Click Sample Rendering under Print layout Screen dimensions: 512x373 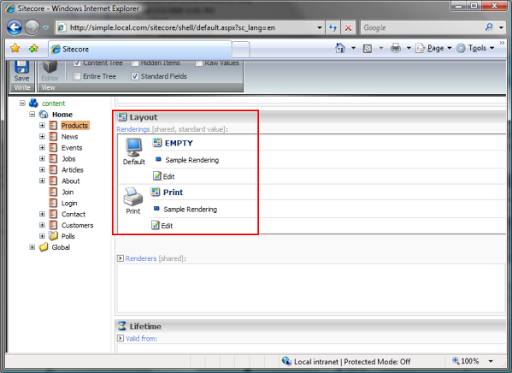(x=190, y=209)
